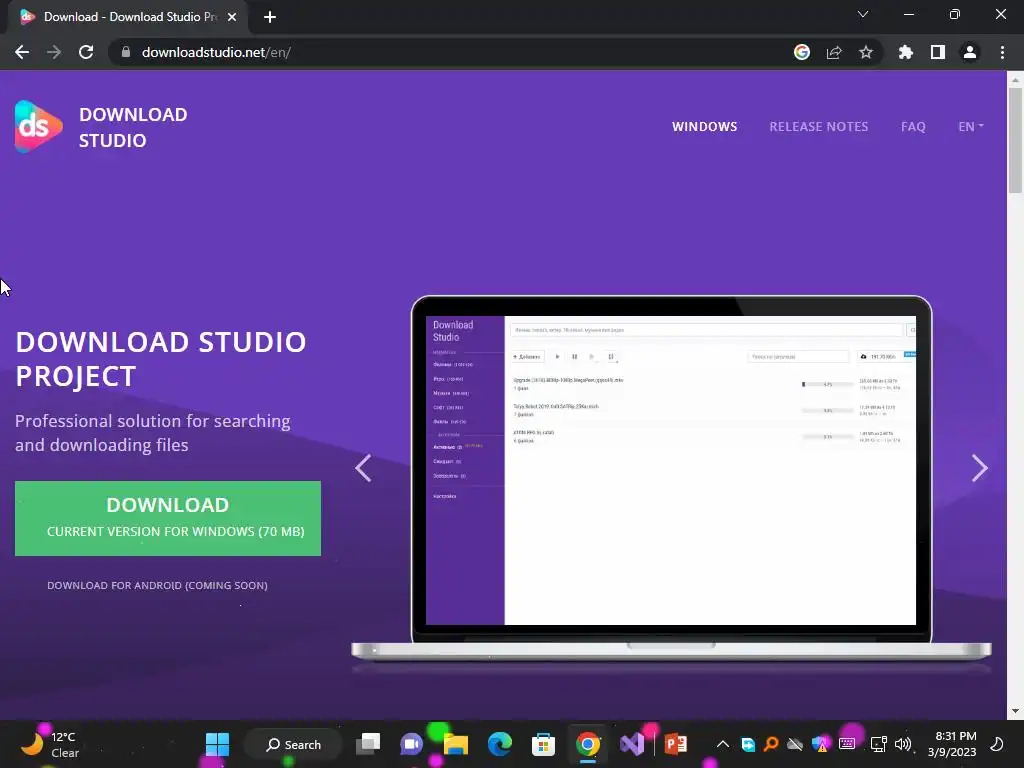Click the address bar showing downloadstudio.net/en/
Image resolution: width=1024 pixels, height=768 pixels.
tap(451, 52)
